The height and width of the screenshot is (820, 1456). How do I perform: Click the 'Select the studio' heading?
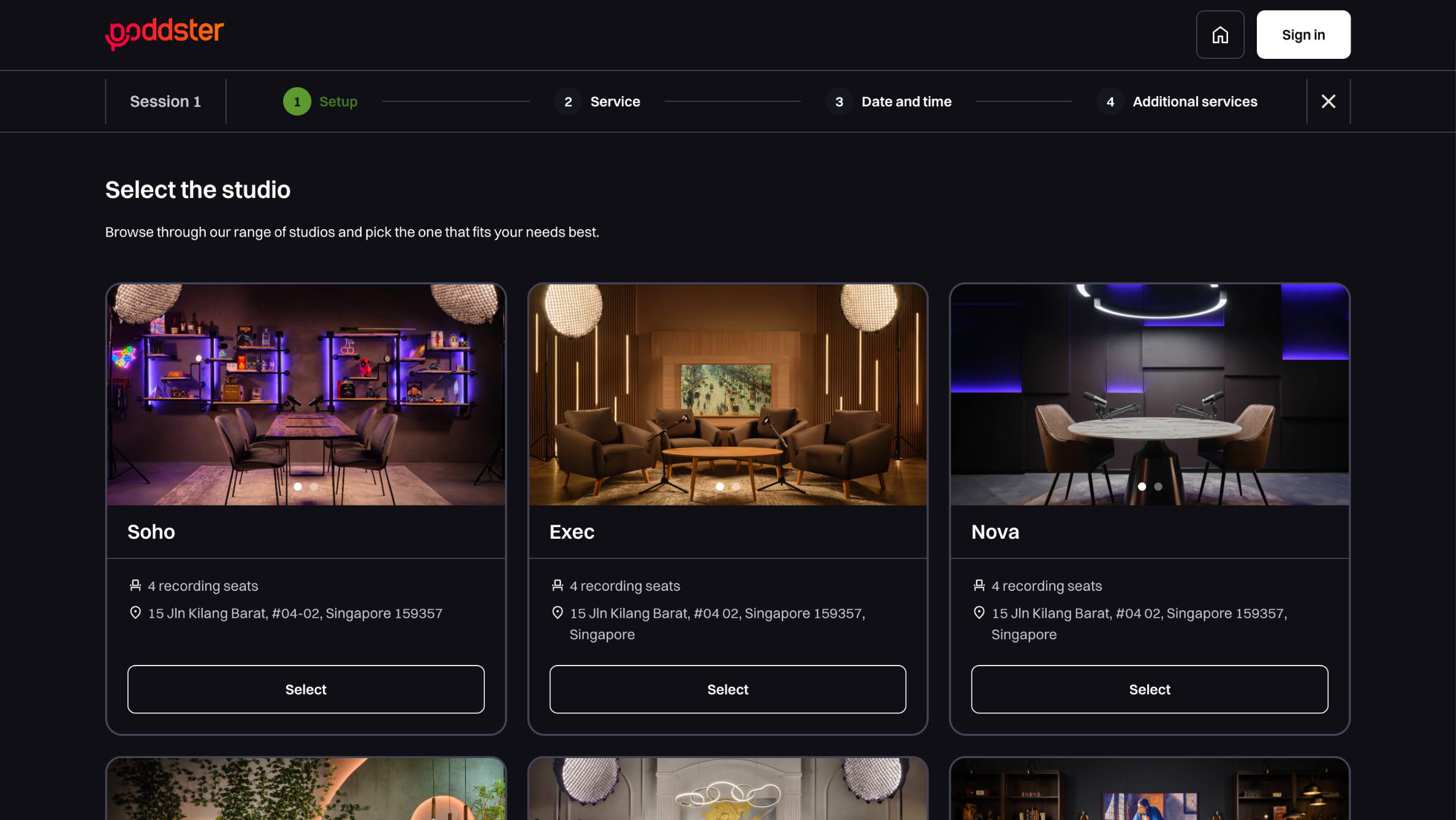coord(197,189)
